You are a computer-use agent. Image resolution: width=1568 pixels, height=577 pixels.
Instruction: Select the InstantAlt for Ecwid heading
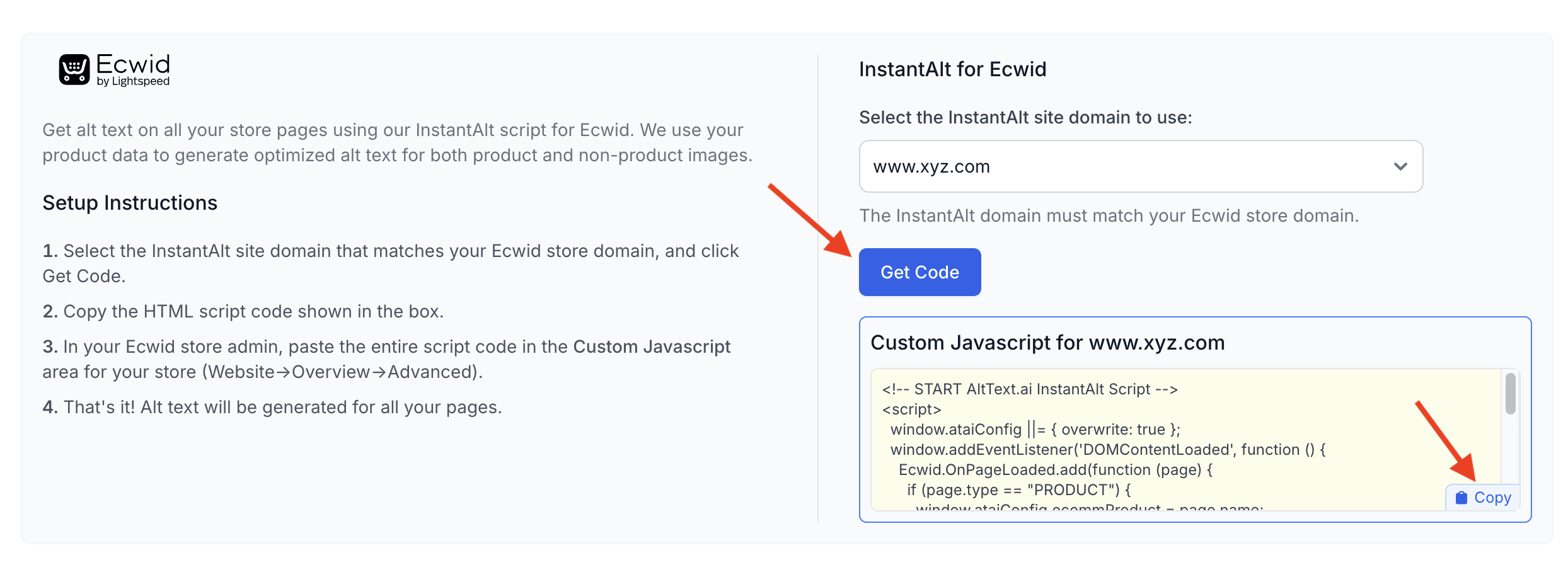pyautogui.click(x=953, y=69)
